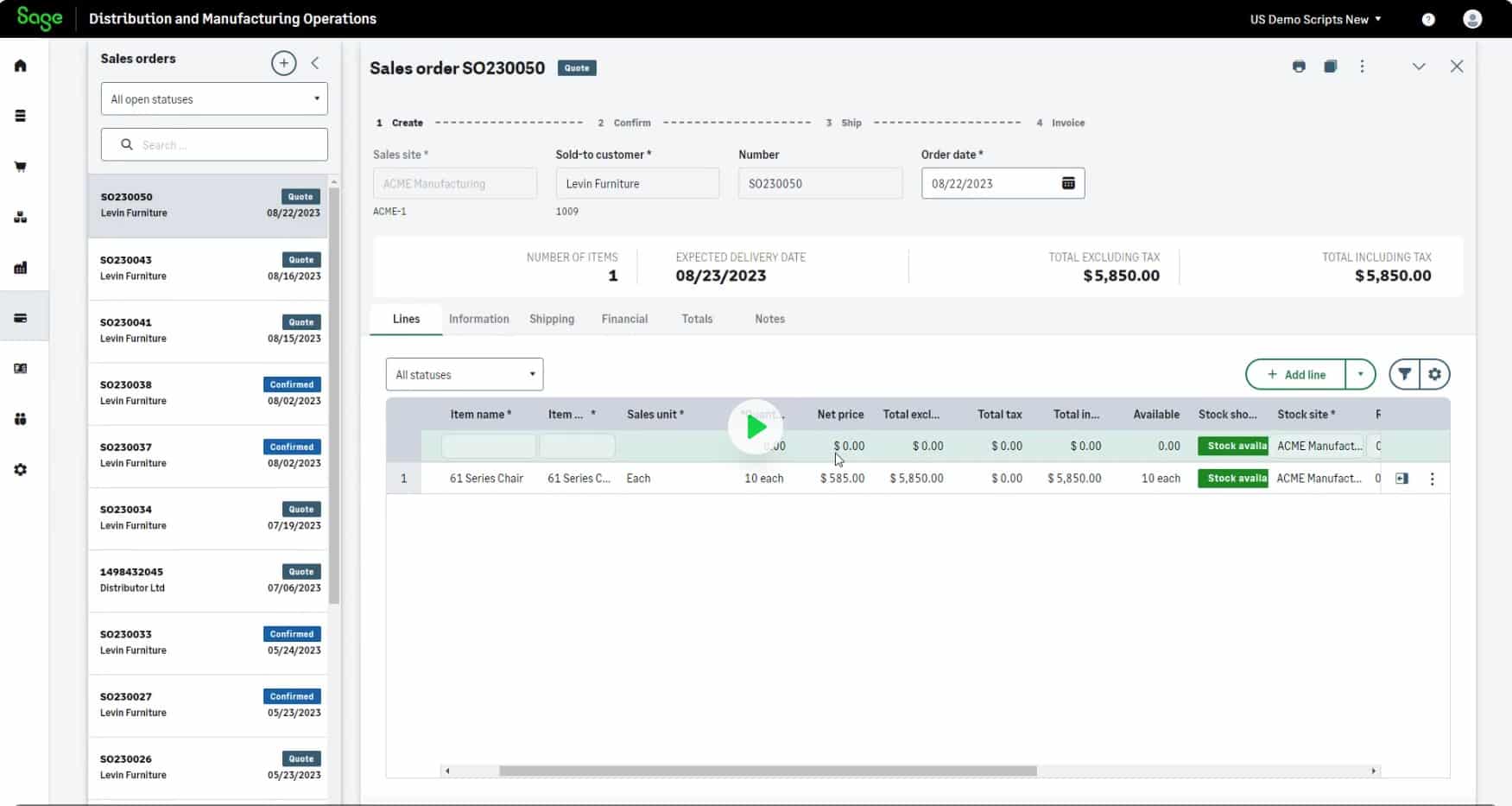Viewport: 1512px width, 806px height.
Task: Open line 1 side panel icon
Action: (x=1401, y=479)
